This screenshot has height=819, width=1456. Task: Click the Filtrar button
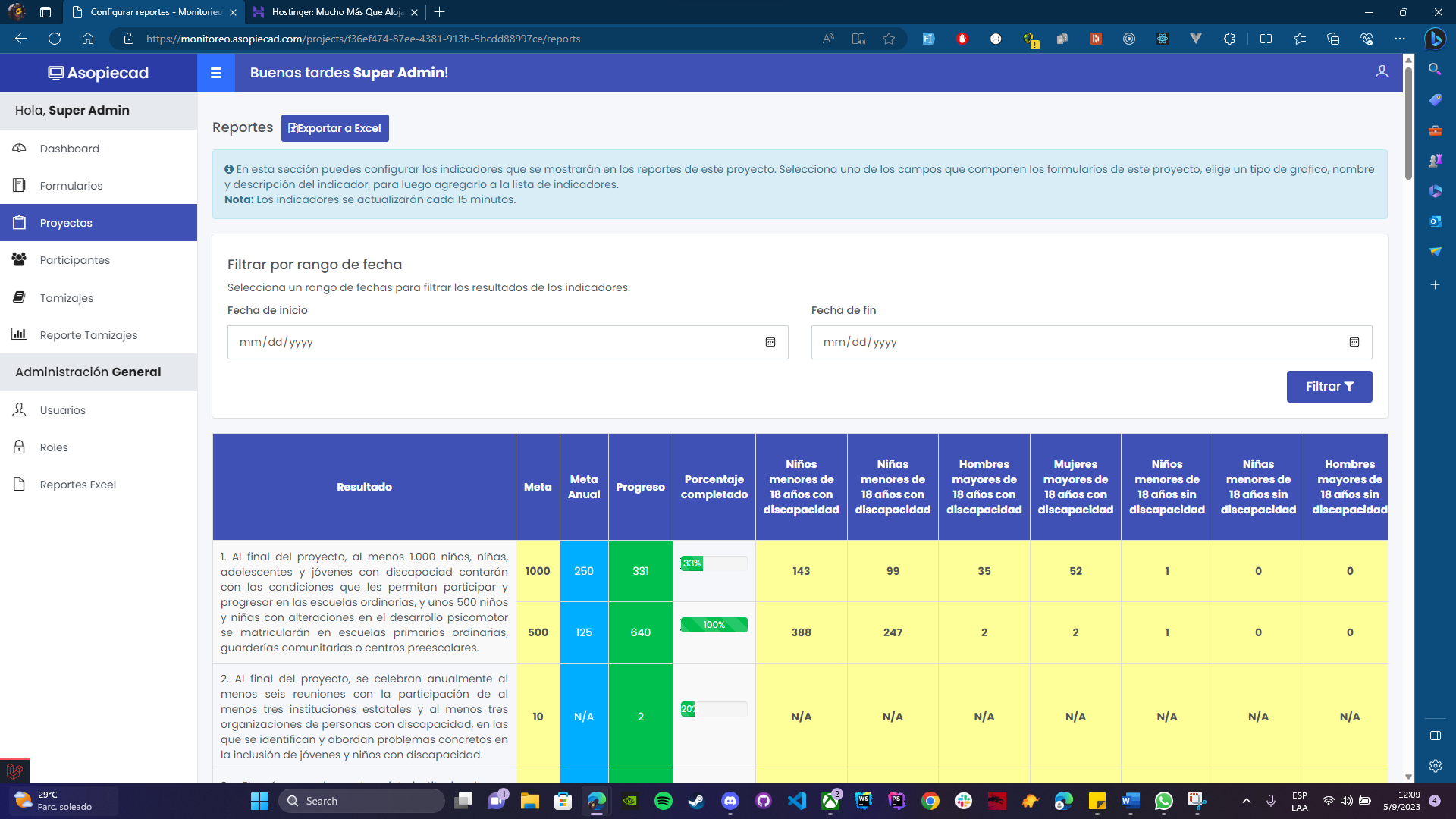click(1329, 387)
